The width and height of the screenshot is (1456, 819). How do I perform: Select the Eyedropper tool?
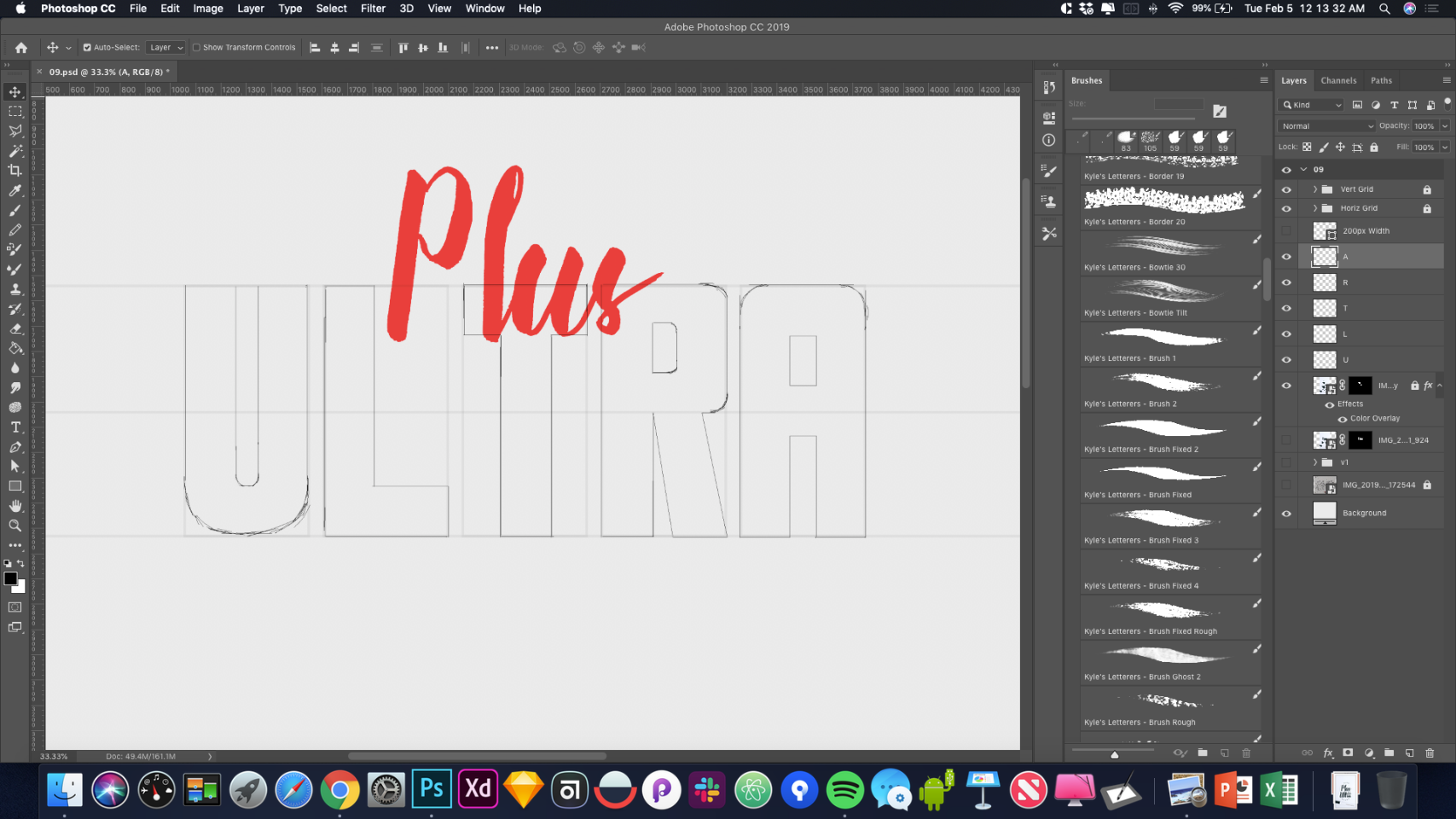click(15, 190)
